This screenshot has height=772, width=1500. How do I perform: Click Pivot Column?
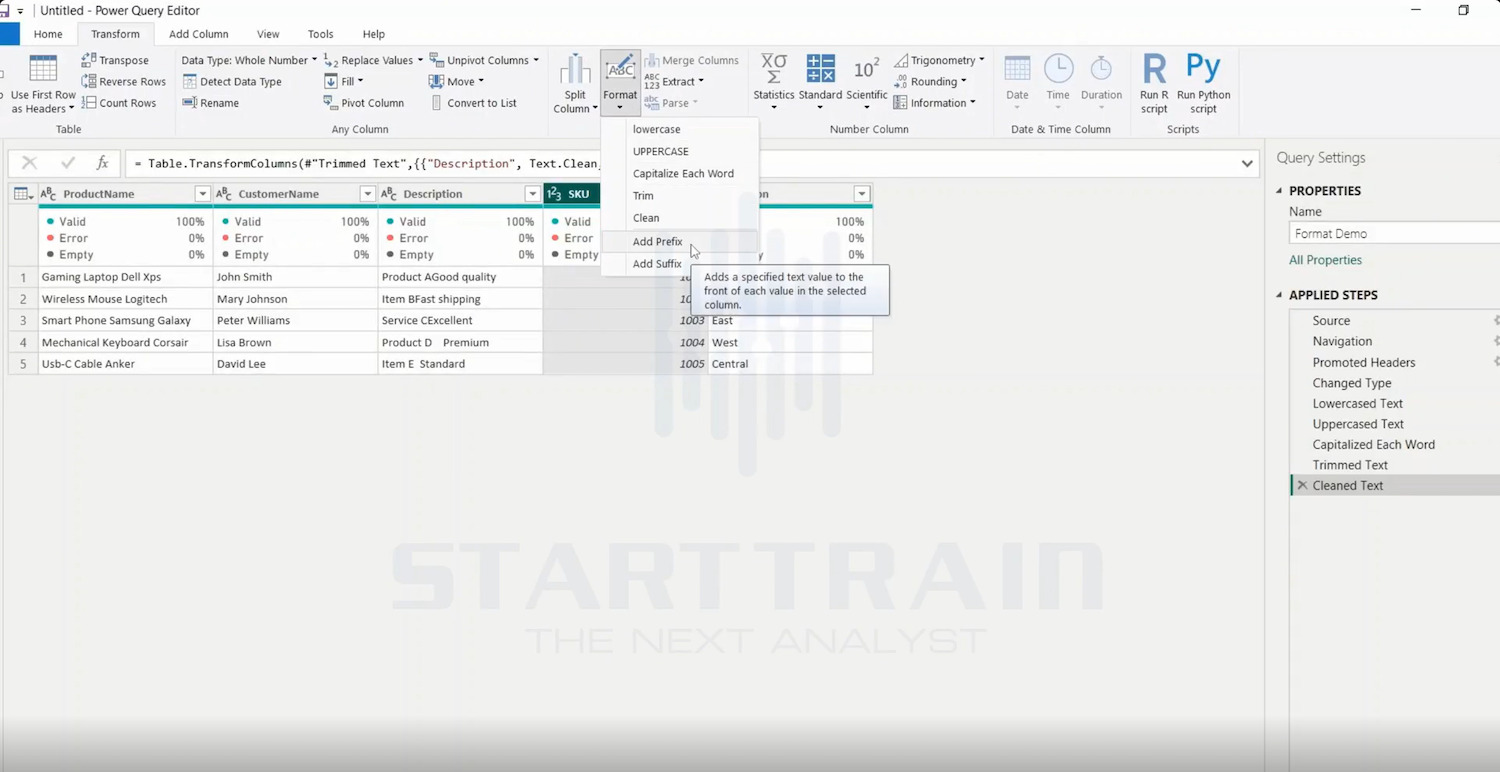click(364, 102)
